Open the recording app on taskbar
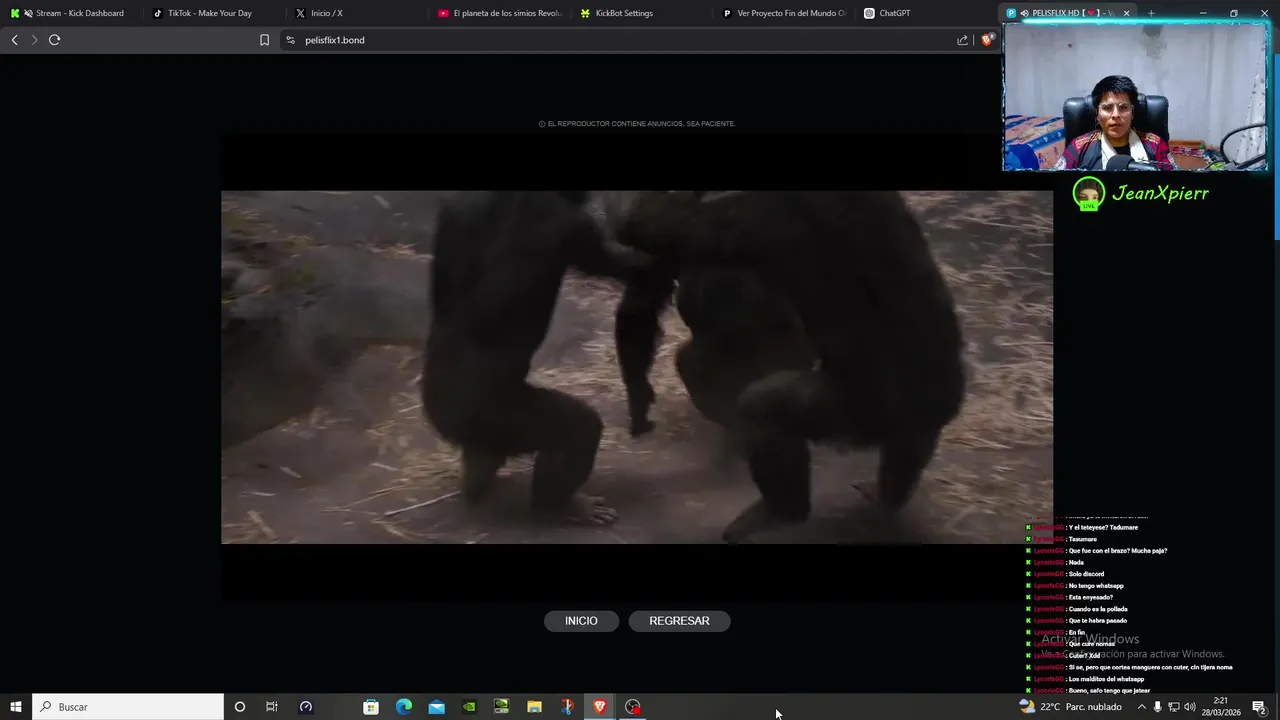 [x=633, y=707]
